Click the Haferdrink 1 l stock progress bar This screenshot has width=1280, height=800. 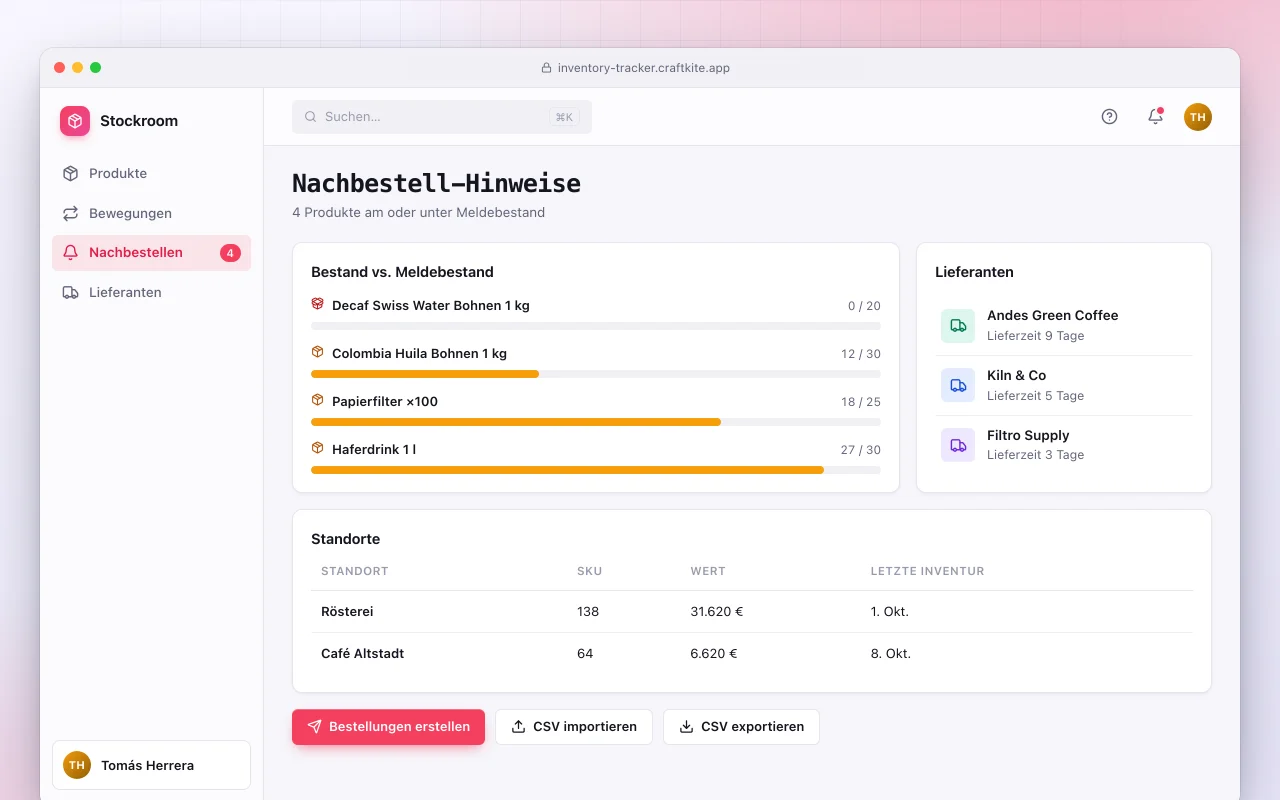pyautogui.click(x=596, y=470)
